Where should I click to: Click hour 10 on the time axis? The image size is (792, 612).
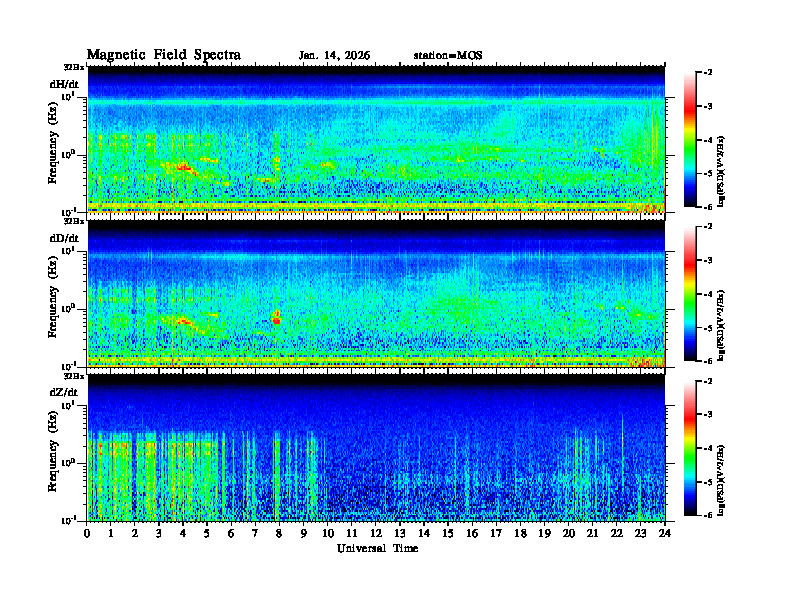tap(328, 533)
